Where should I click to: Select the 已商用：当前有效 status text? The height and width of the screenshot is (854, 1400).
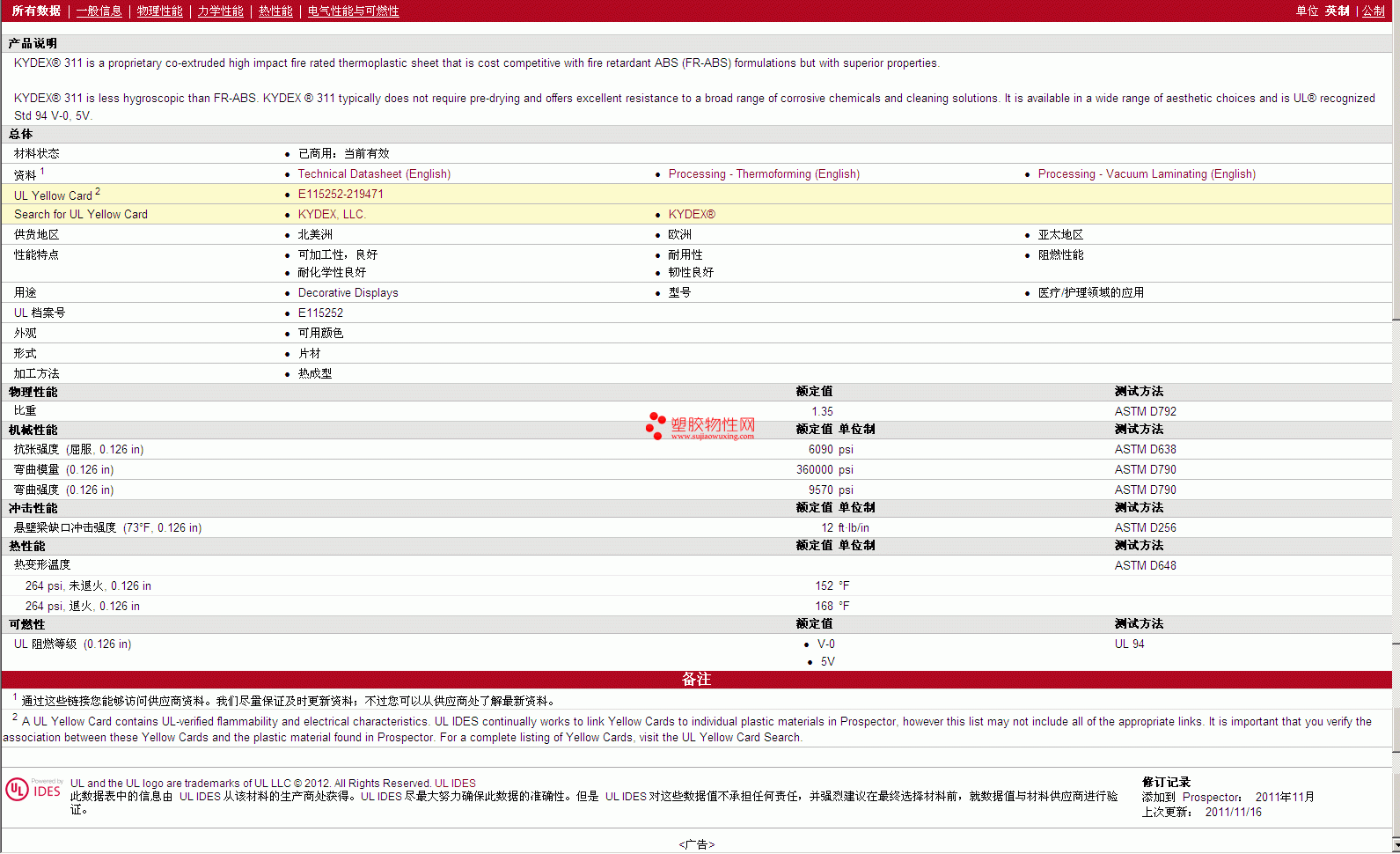click(343, 154)
